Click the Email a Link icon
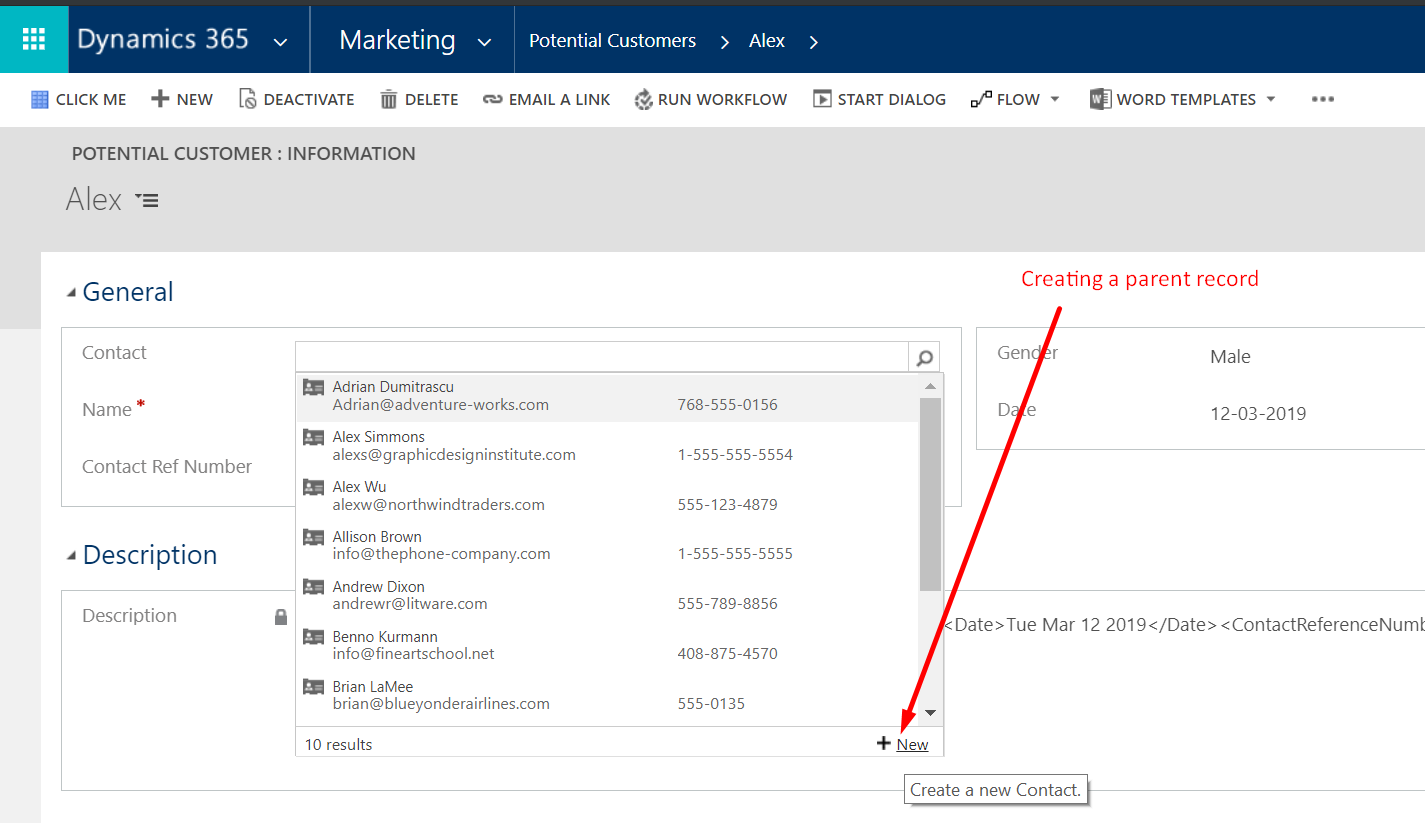Image resolution: width=1425 pixels, height=823 pixels. (x=492, y=100)
